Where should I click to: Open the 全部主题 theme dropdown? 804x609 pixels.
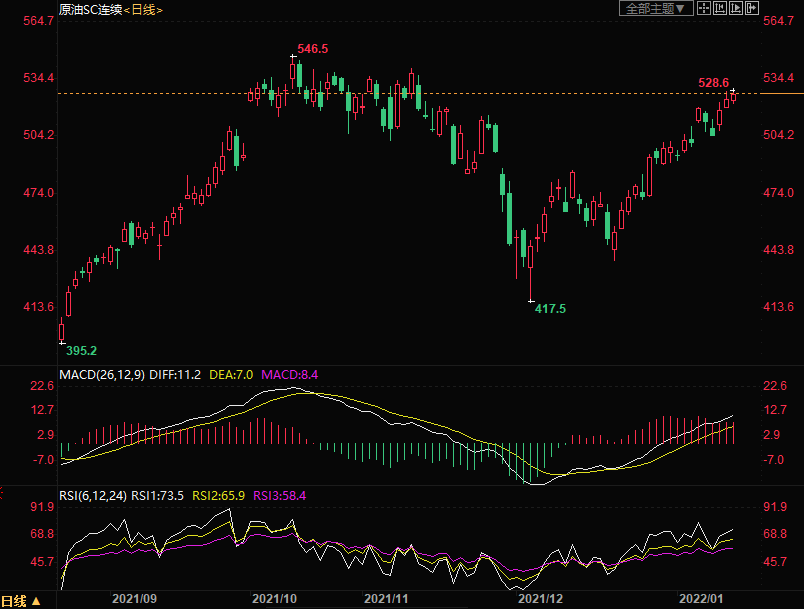pyautogui.click(x=656, y=9)
